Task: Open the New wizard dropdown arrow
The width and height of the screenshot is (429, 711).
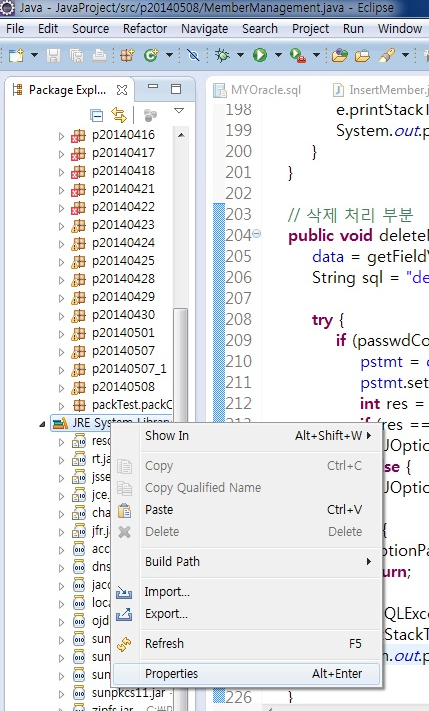Action: 34,55
